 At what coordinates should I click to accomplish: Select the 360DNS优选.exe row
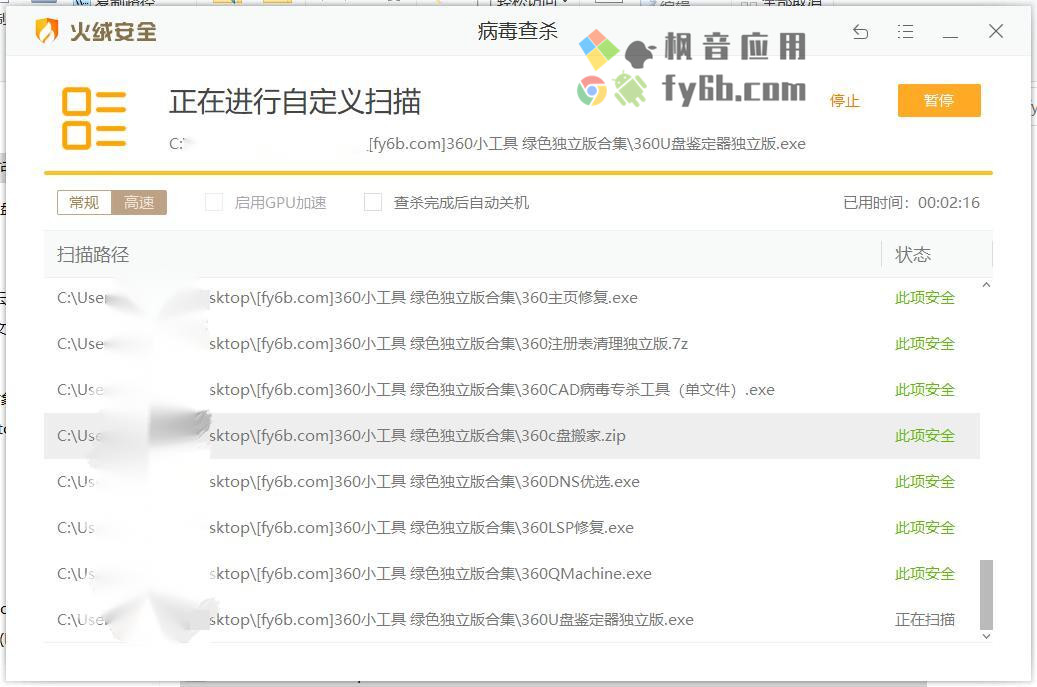pyautogui.click(x=512, y=481)
